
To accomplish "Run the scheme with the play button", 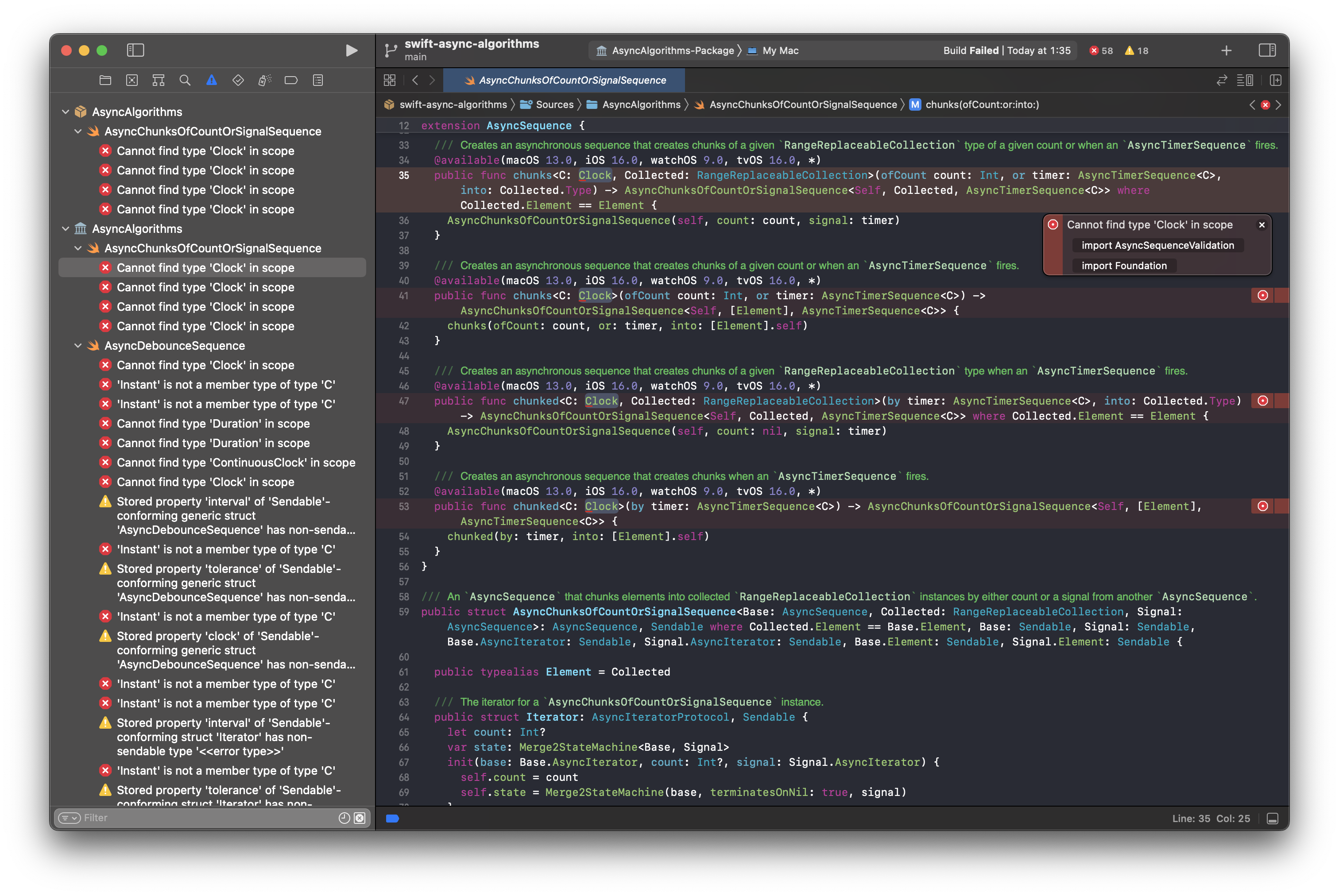I will 352,50.
